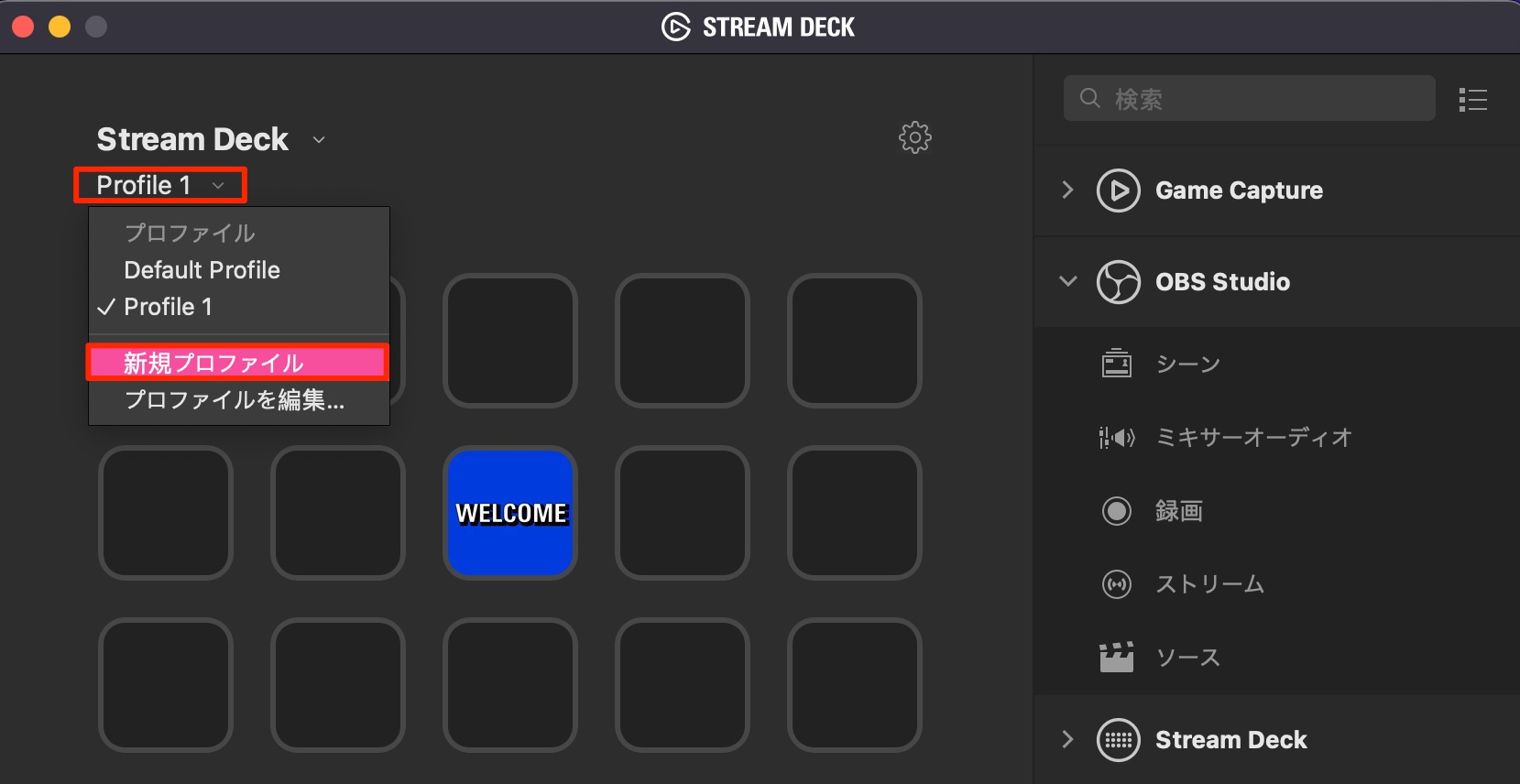The image size is (1520, 784).
Task: Click the ミキサーオーディオ action label
Action: (1253, 438)
